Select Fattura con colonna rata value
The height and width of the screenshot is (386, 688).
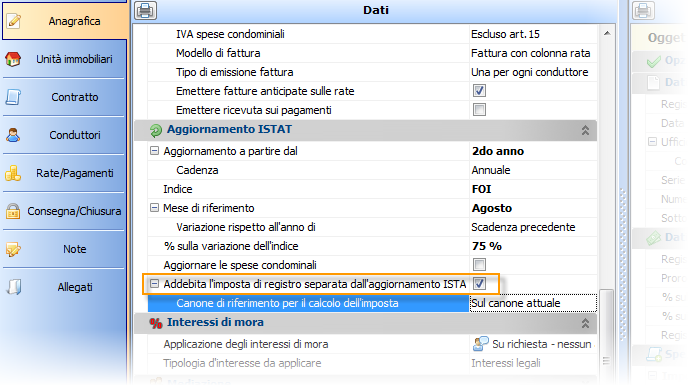click(533, 53)
